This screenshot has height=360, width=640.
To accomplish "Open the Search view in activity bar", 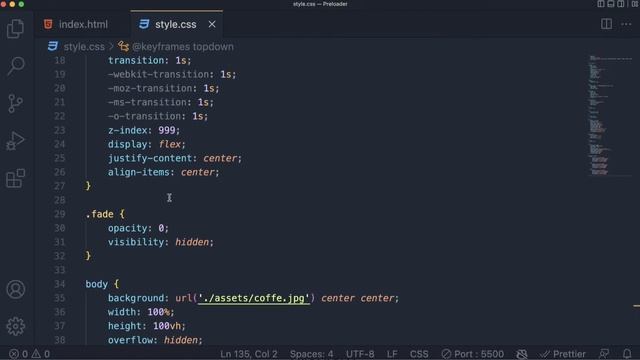I will [x=16, y=66].
